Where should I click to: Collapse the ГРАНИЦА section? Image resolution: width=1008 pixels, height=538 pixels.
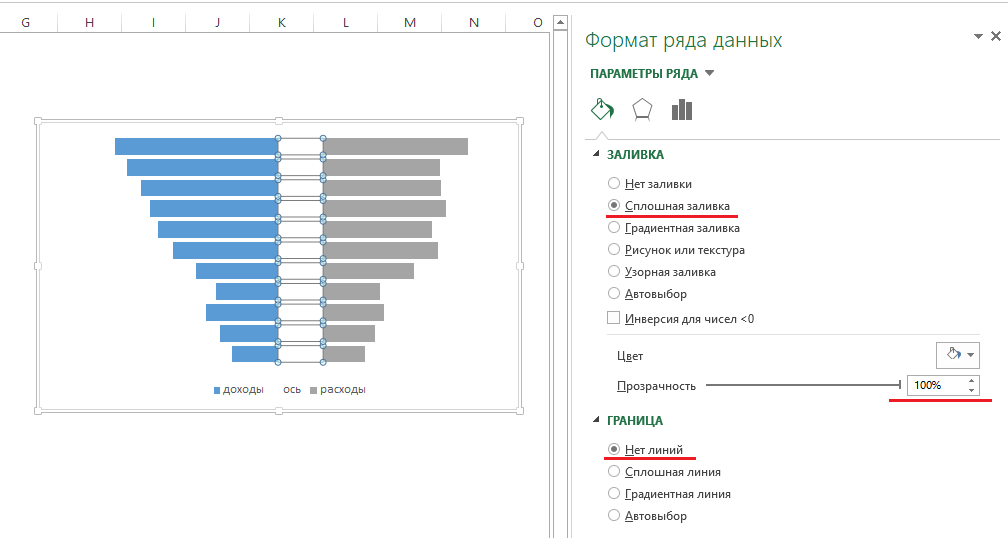(x=597, y=421)
